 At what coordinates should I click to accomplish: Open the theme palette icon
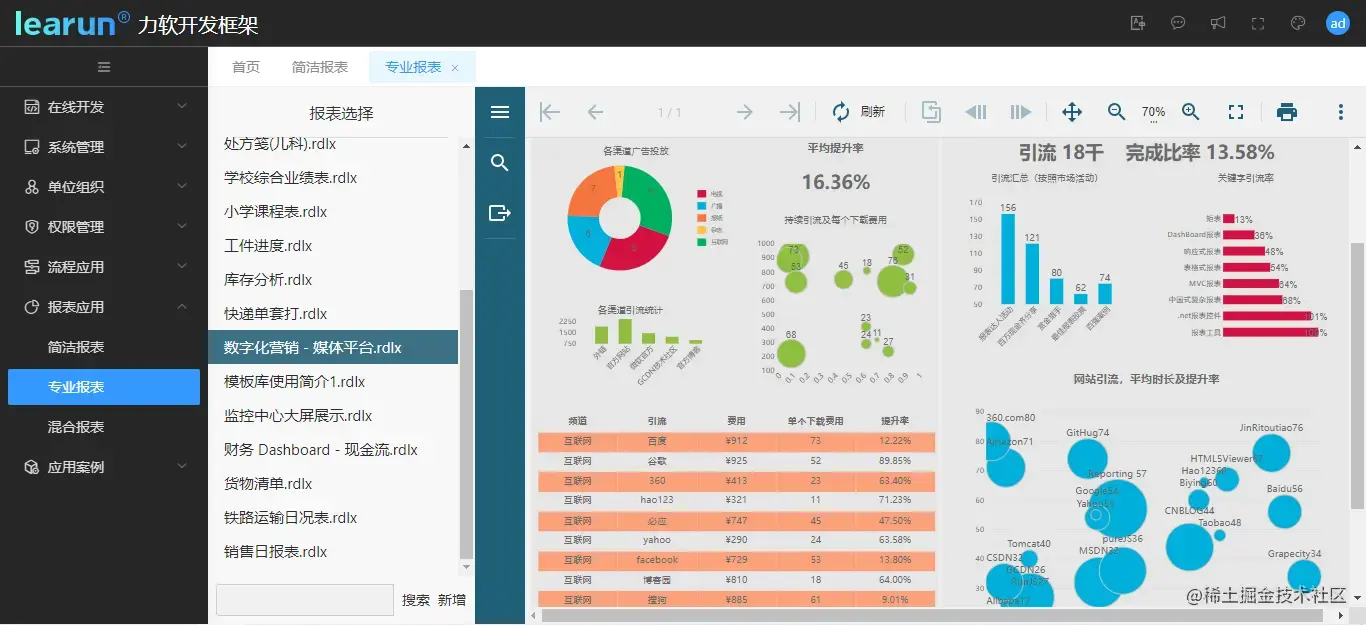[1298, 23]
